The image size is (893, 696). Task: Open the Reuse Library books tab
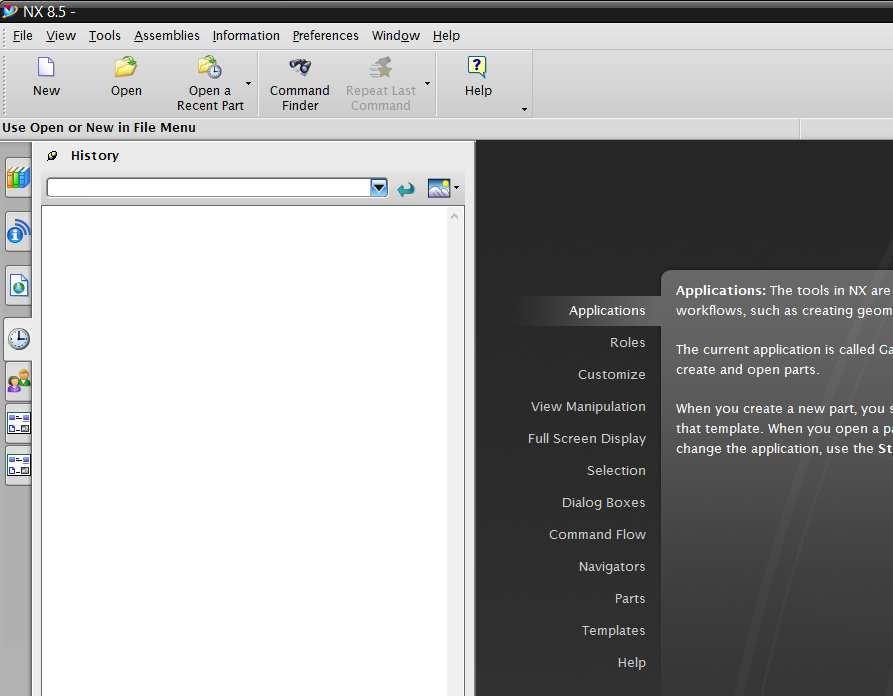point(18,178)
